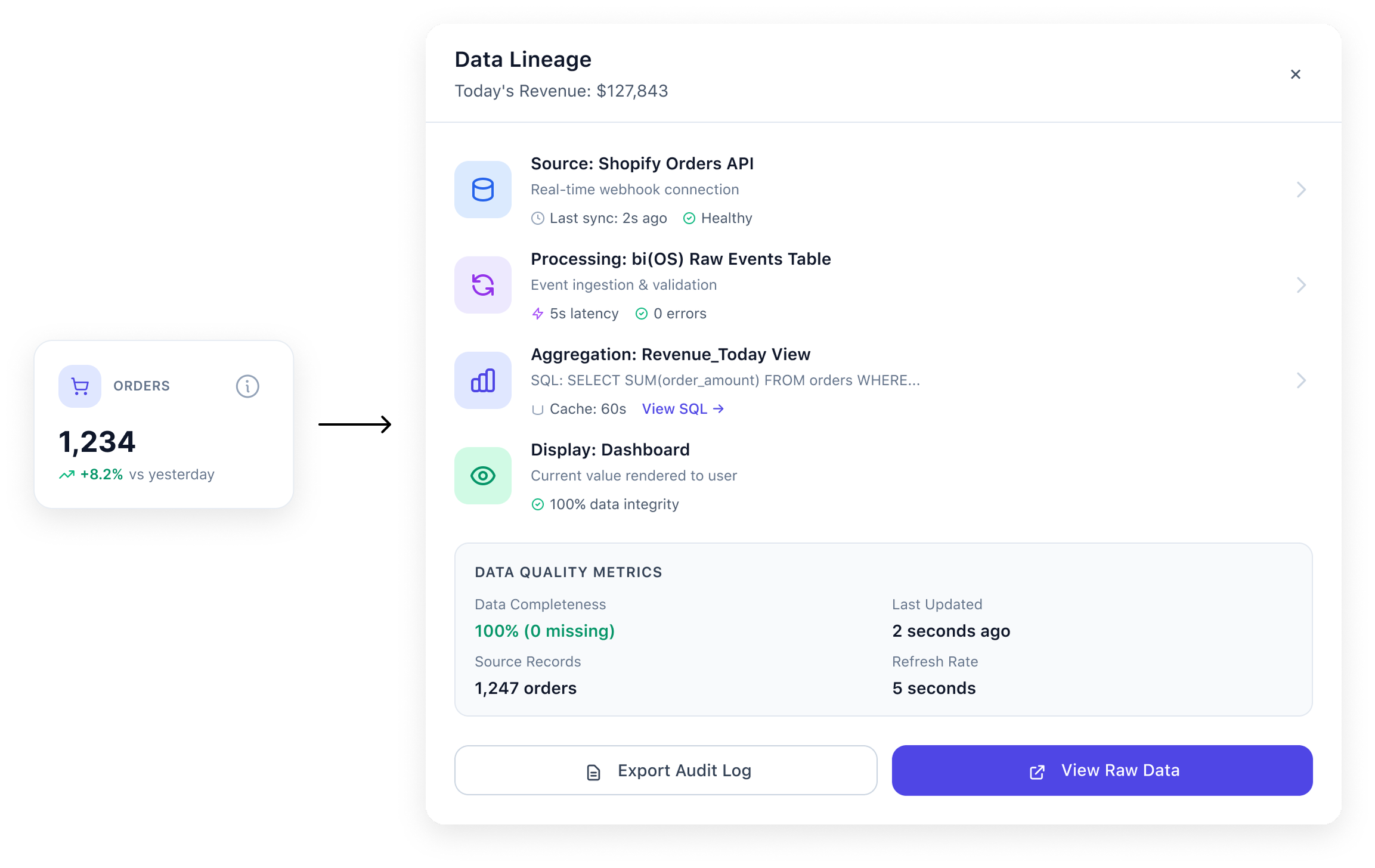Screen dimensions: 1375x868
Task: Click the info icon on Orders card
Action: tap(247, 386)
